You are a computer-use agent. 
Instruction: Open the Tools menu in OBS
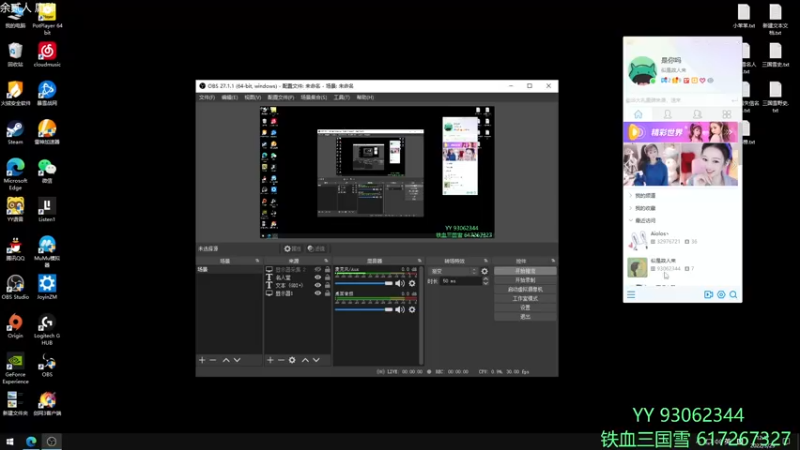(341, 97)
